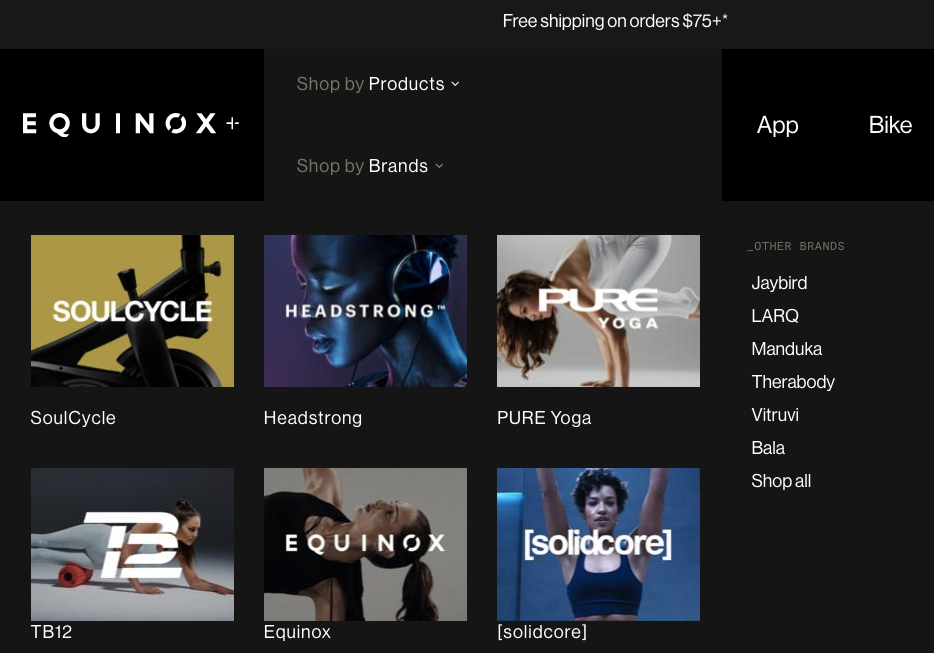The width and height of the screenshot is (934, 653).
Task: Select LARQ under Other Brands
Action: [x=775, y=316]
